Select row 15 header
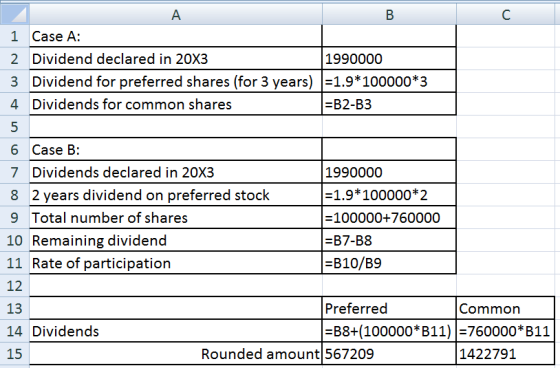560x368 pixels. point(15,354)
